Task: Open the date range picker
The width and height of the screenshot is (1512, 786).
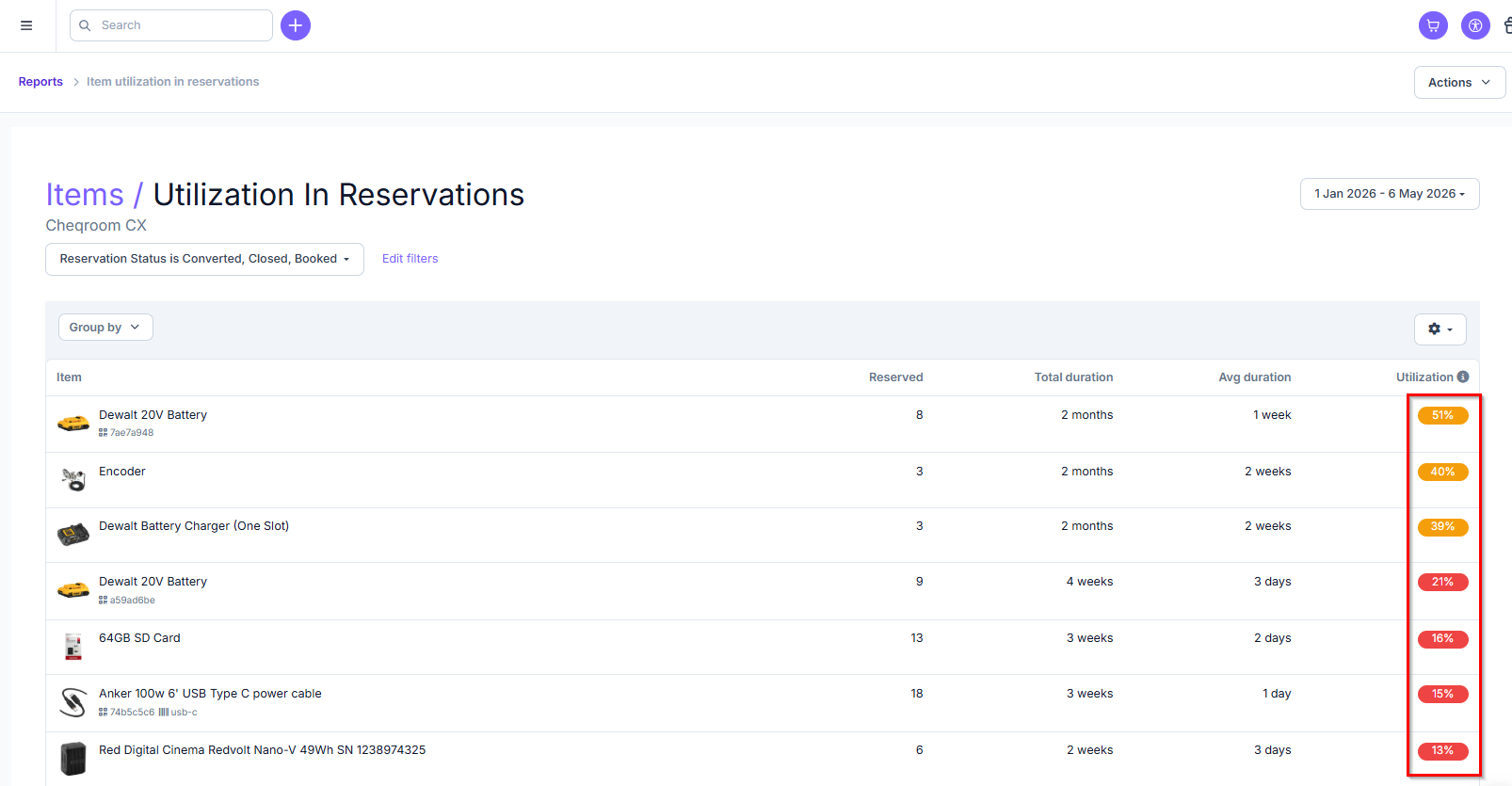Action: coord(1390,194)
